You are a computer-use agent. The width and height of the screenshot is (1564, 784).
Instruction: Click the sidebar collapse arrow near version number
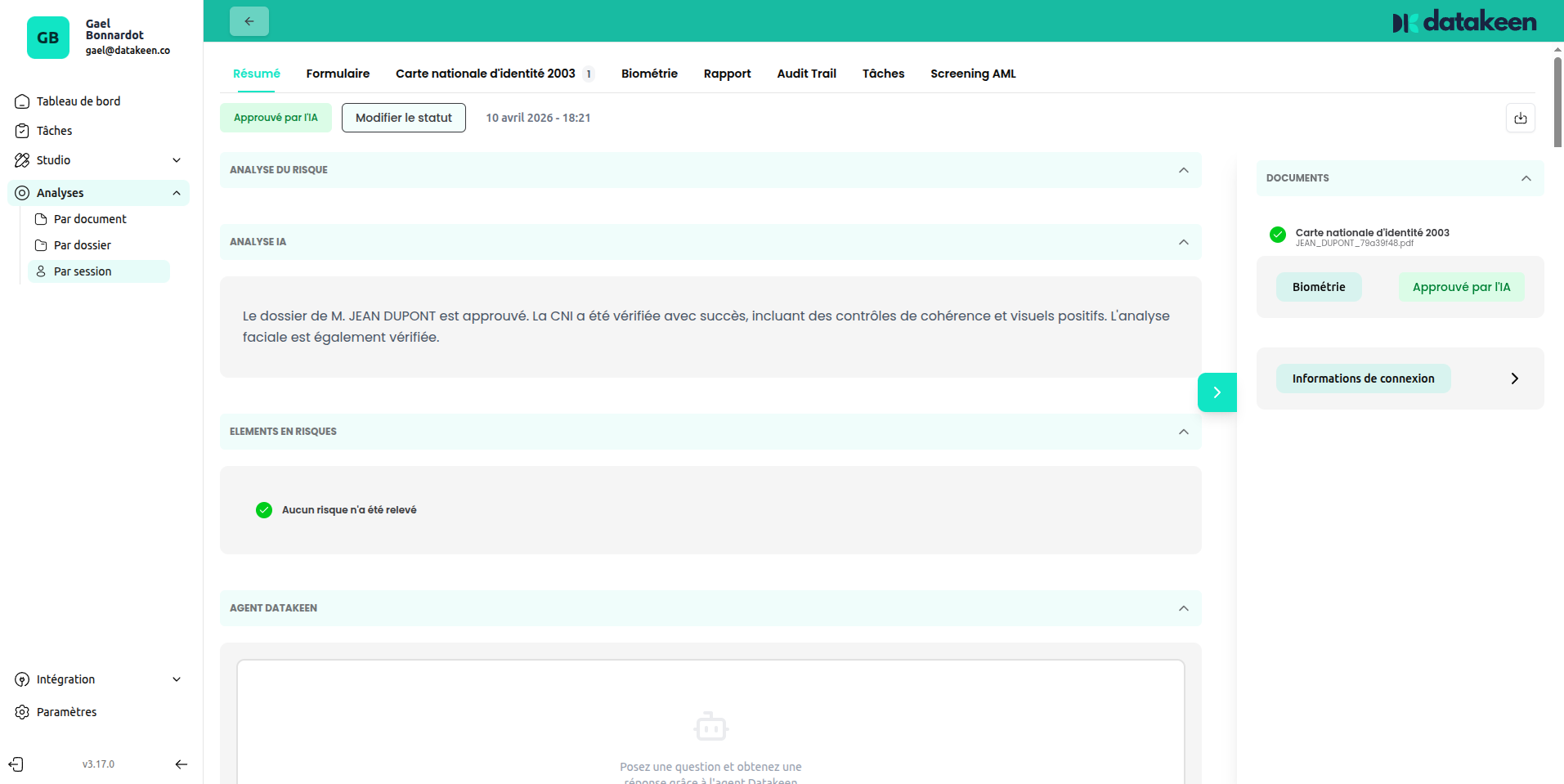pyautogui.click(x=181, y=764)
